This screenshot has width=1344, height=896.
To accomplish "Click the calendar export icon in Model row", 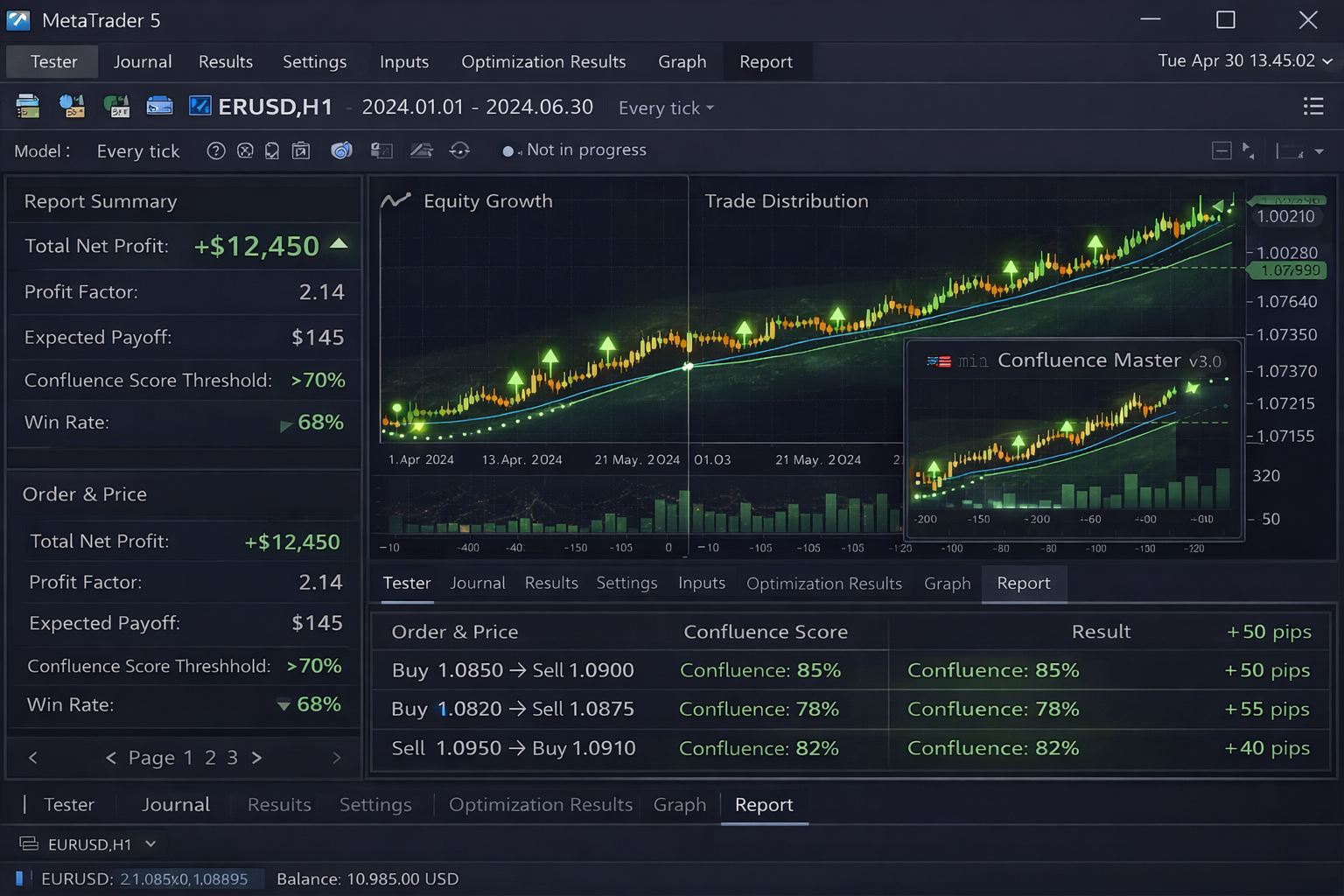I will [x=301, y=150].
